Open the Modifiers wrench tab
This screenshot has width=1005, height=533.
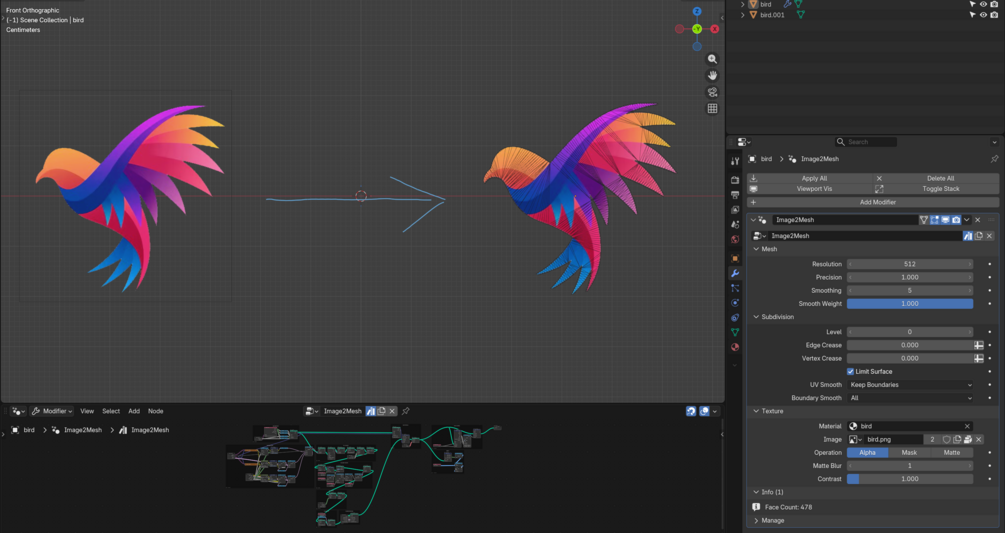coord(735,274)
